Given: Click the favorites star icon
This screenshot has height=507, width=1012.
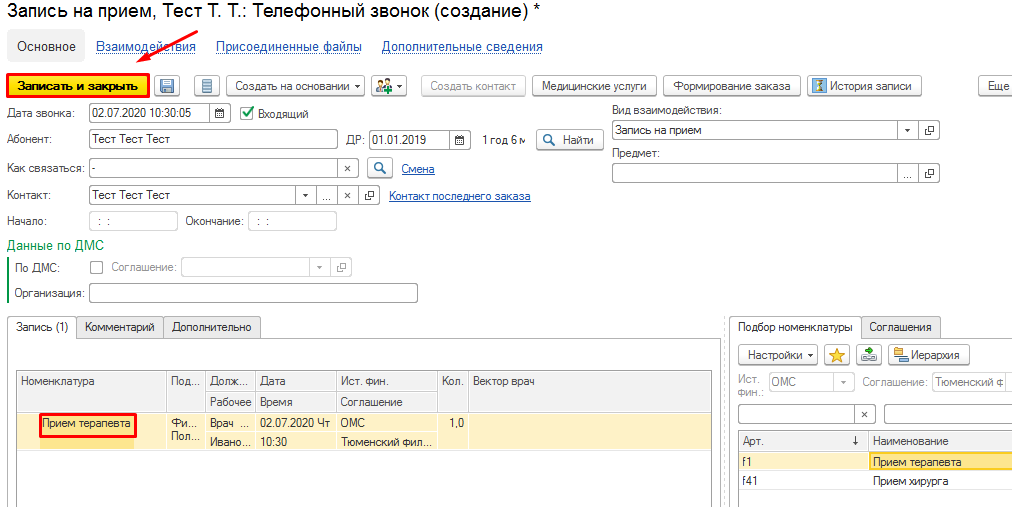Looking at the screenshot, I should click(837, 355).
